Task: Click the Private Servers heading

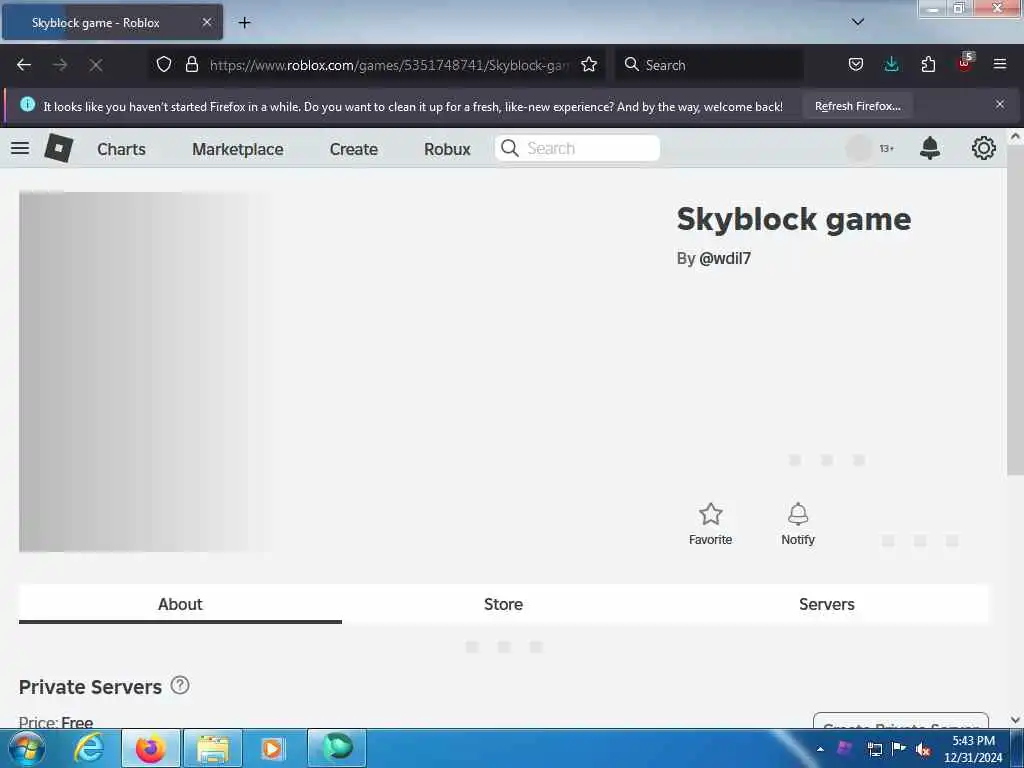Action: (x=90, y=687)
